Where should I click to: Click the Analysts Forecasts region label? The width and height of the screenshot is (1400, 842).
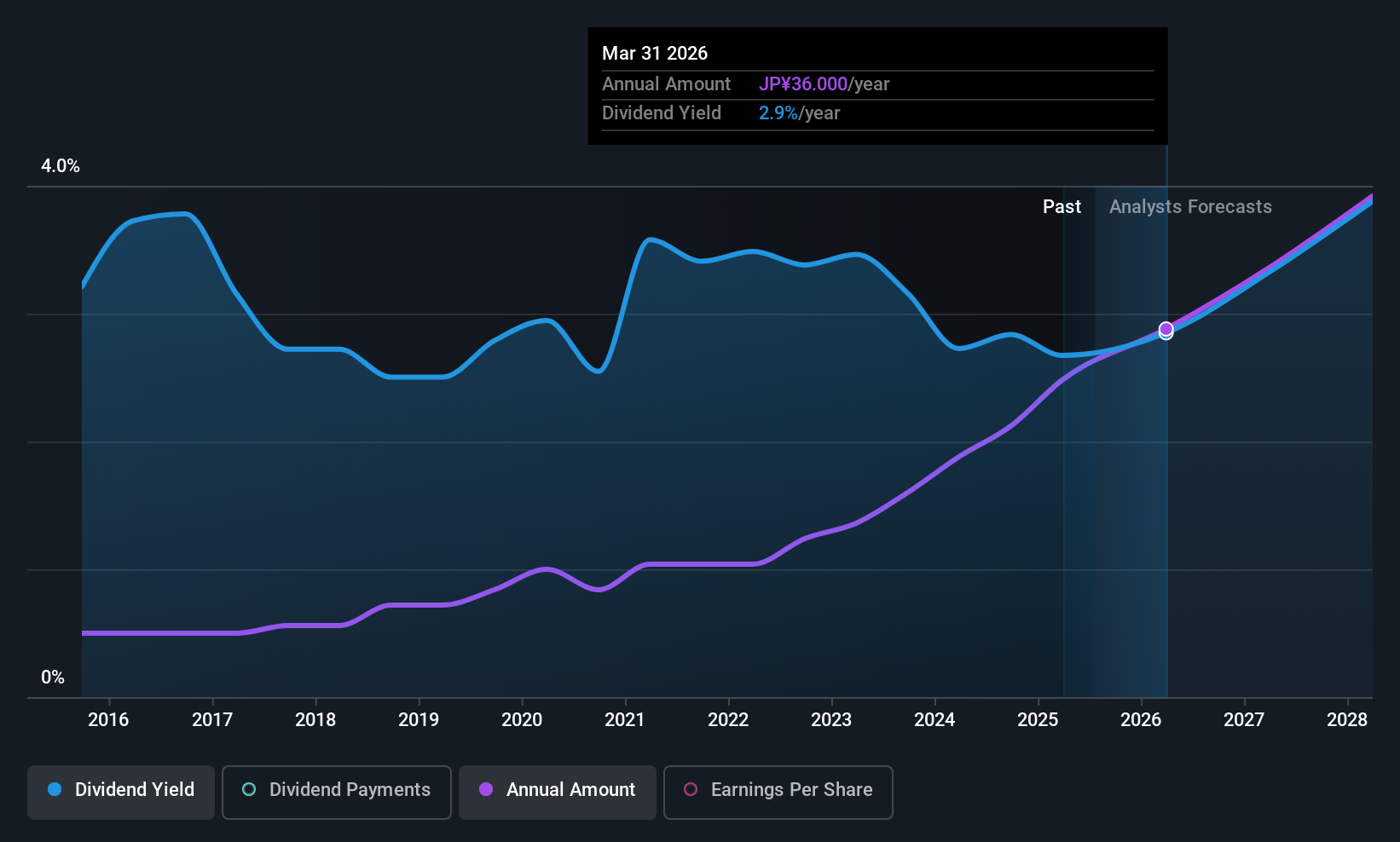[1190, 207]
